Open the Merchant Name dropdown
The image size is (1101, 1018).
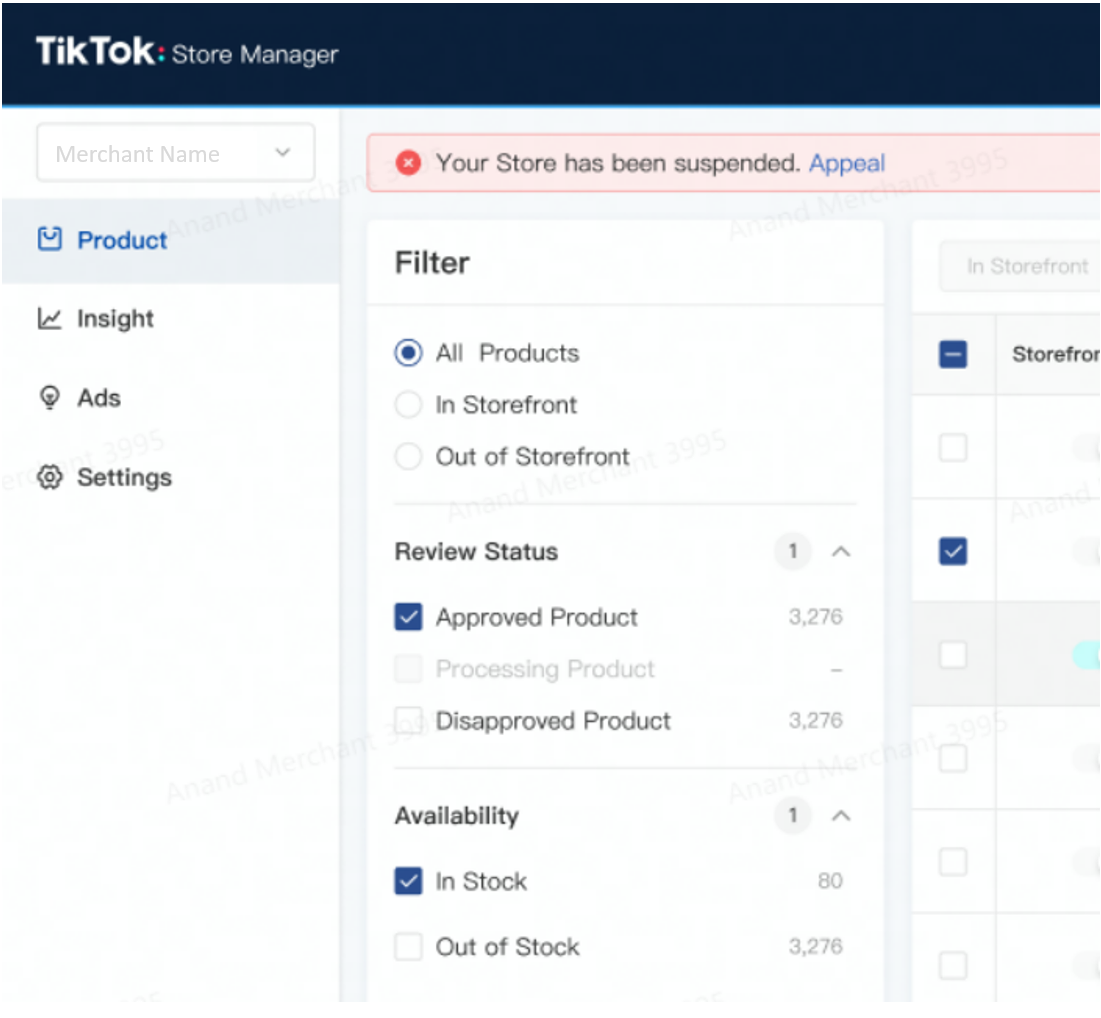(x=176, y=153)
